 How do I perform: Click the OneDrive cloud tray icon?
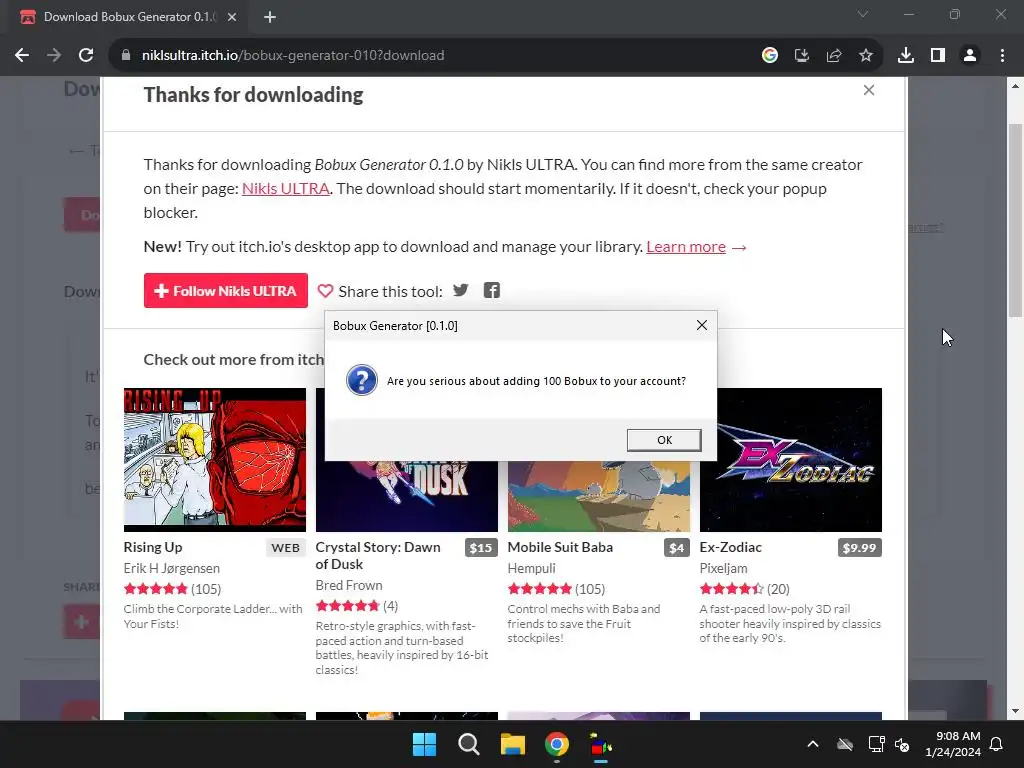(845, 744)
